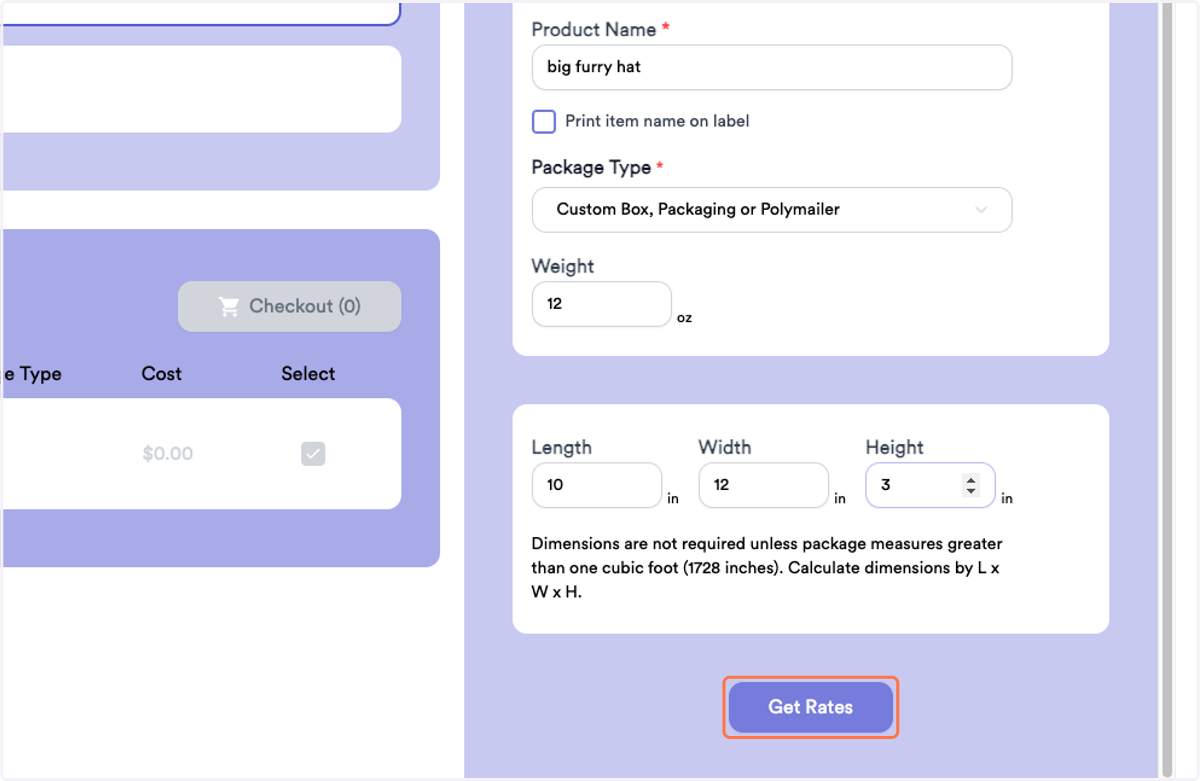Click the Height input field
The image size is (1200, 781).
tap(930, 485)
